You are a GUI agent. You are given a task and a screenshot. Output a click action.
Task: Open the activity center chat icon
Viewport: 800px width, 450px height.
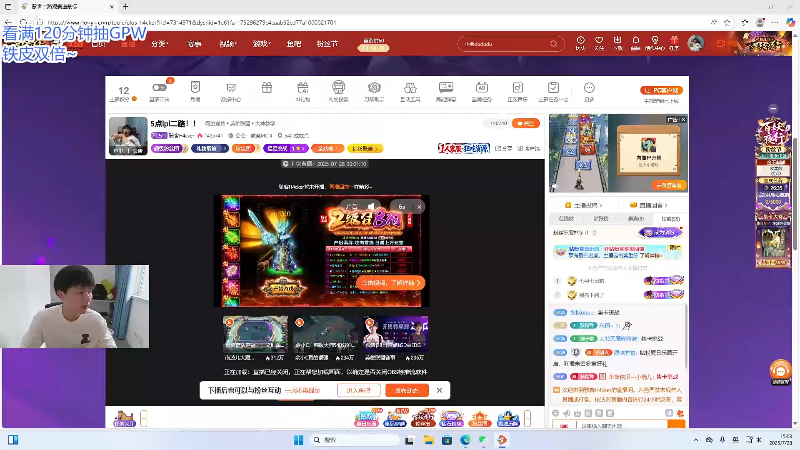(231, 88)
